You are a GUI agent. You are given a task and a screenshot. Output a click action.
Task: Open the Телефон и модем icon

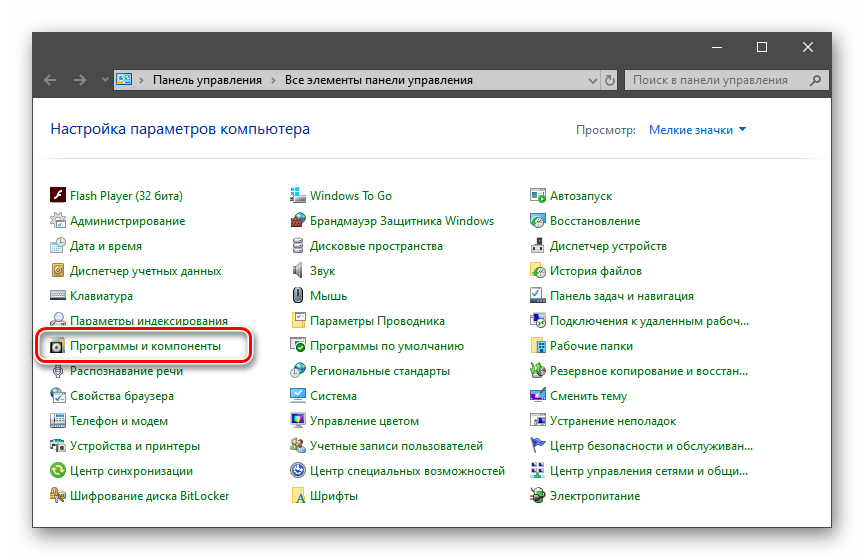click(58, 421)
